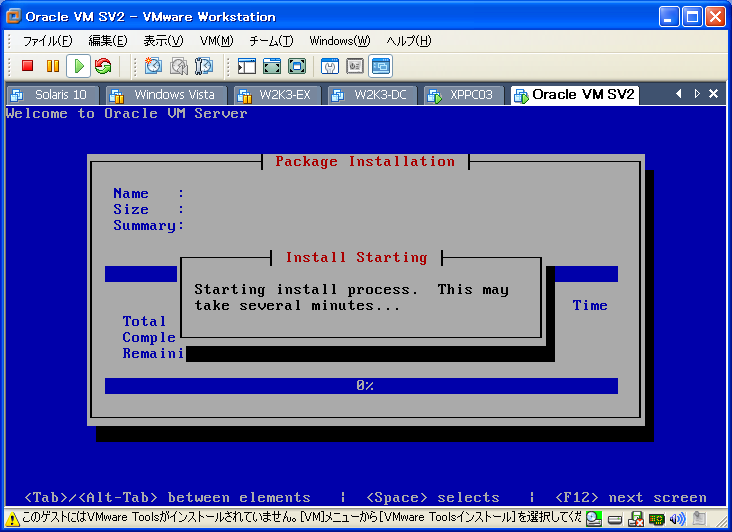Screen dimensions: 732x532
Task: Click the 'Size' label
Action: coord(131,210)
